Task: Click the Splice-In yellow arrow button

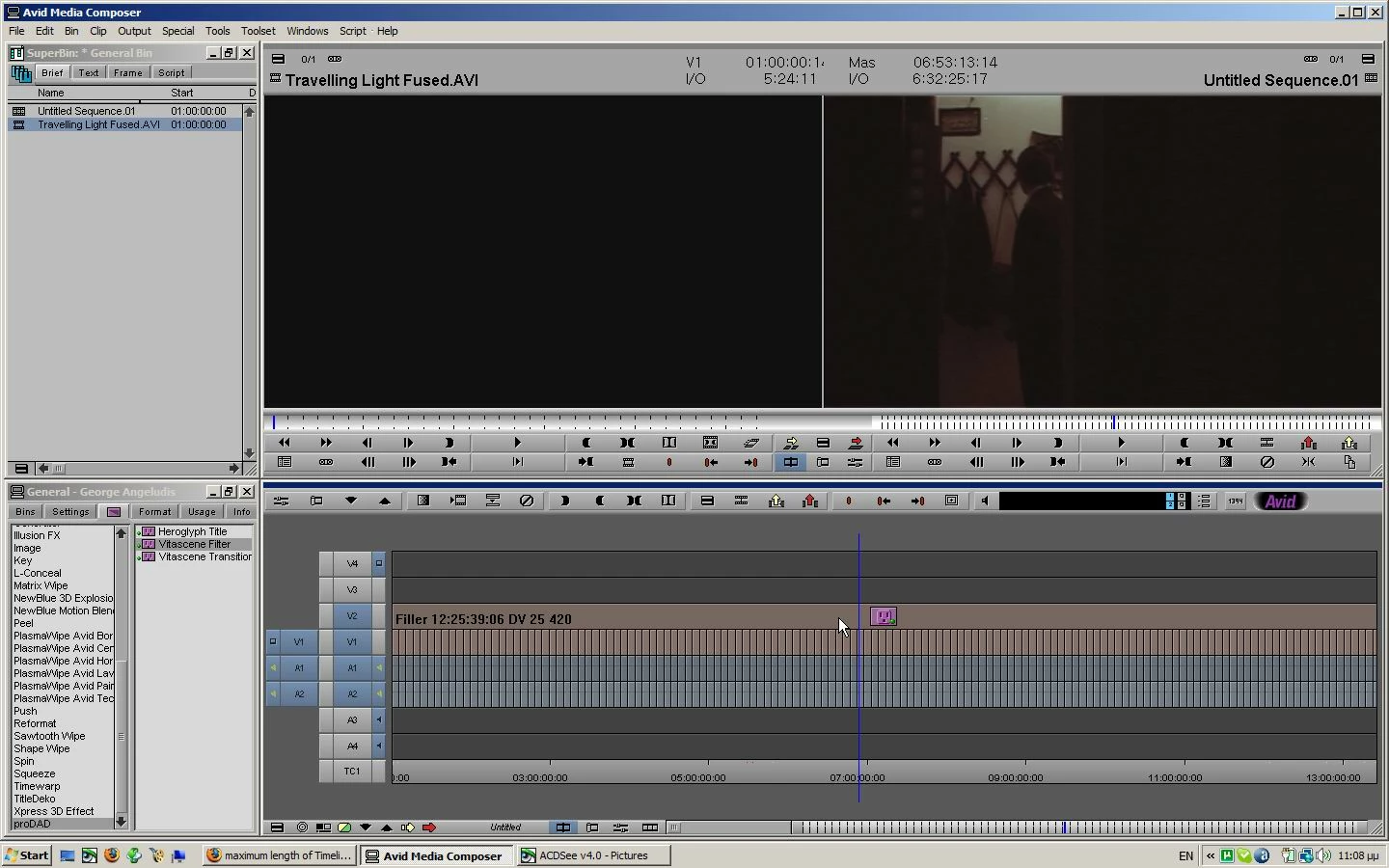Action: [791, 443]
